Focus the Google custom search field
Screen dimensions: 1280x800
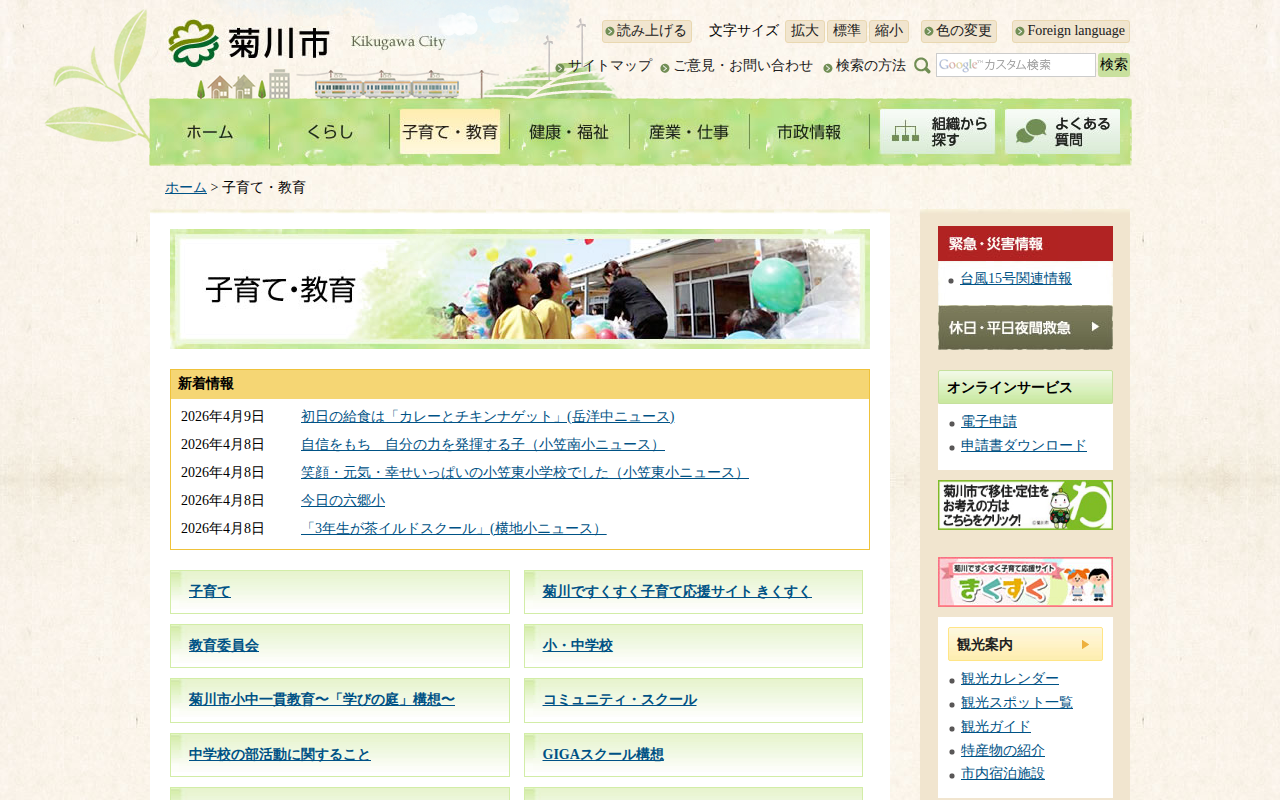[1016, 65]
